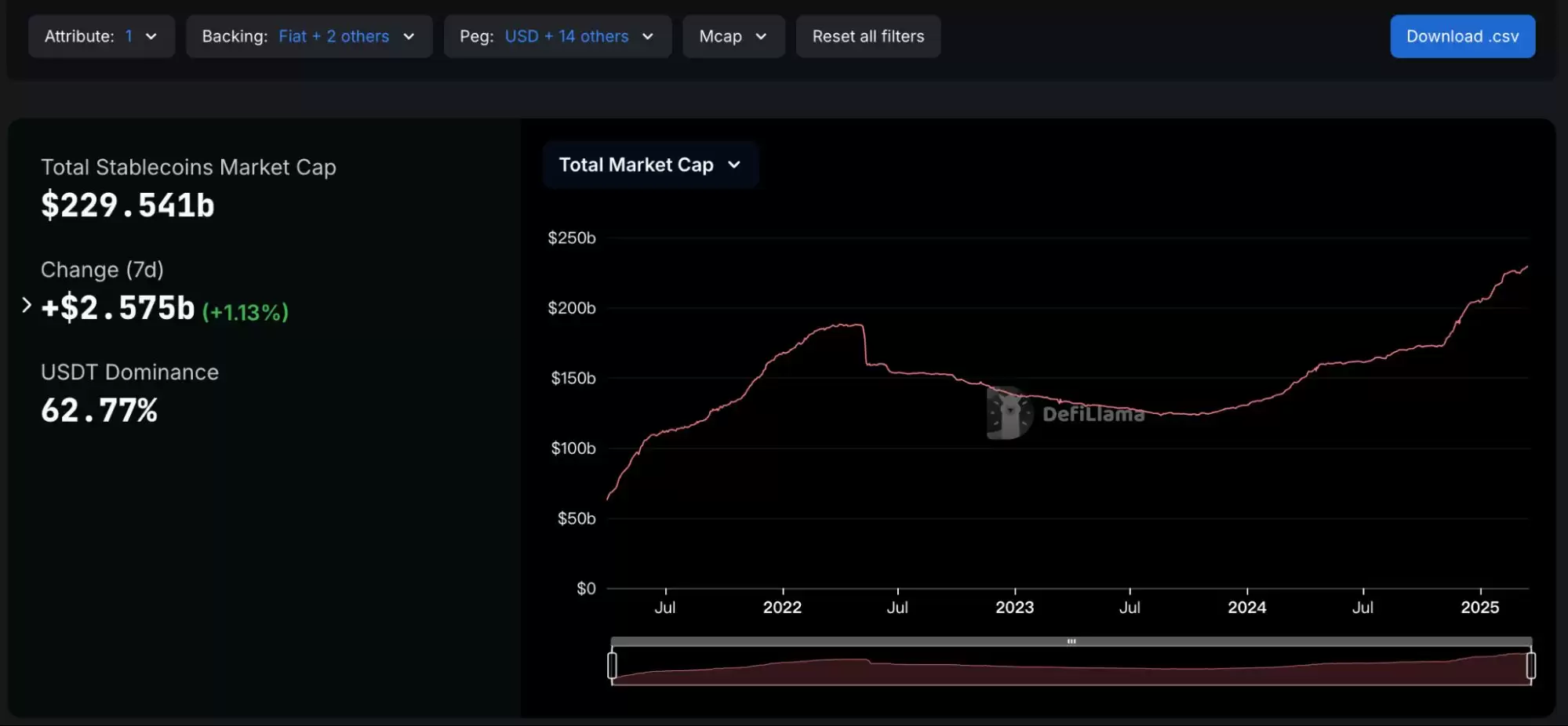Click the chevron arrow beside Attribute filter
The width and height of the screenshot is (1568, 726).
151,37
